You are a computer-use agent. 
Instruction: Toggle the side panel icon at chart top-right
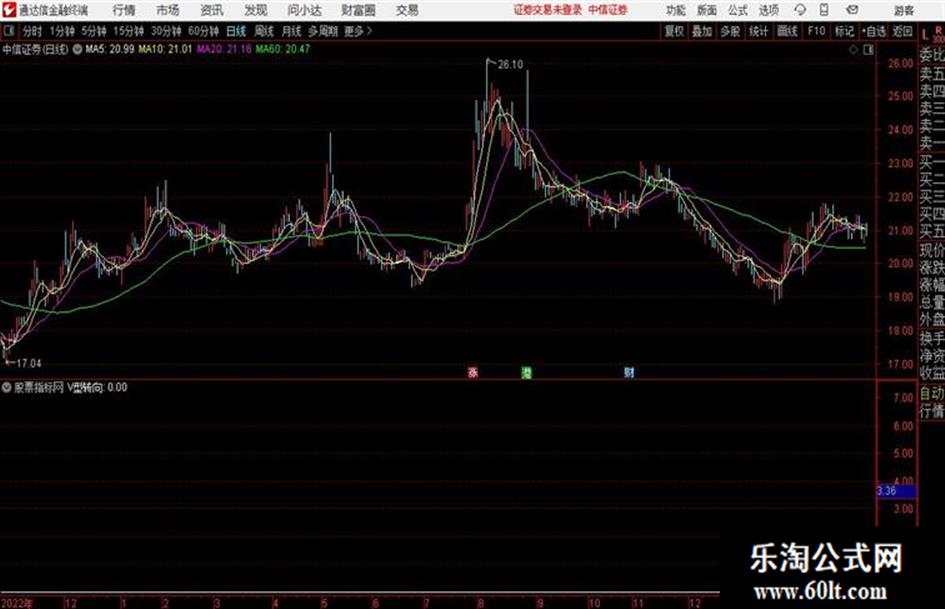(x=868, y=50)
